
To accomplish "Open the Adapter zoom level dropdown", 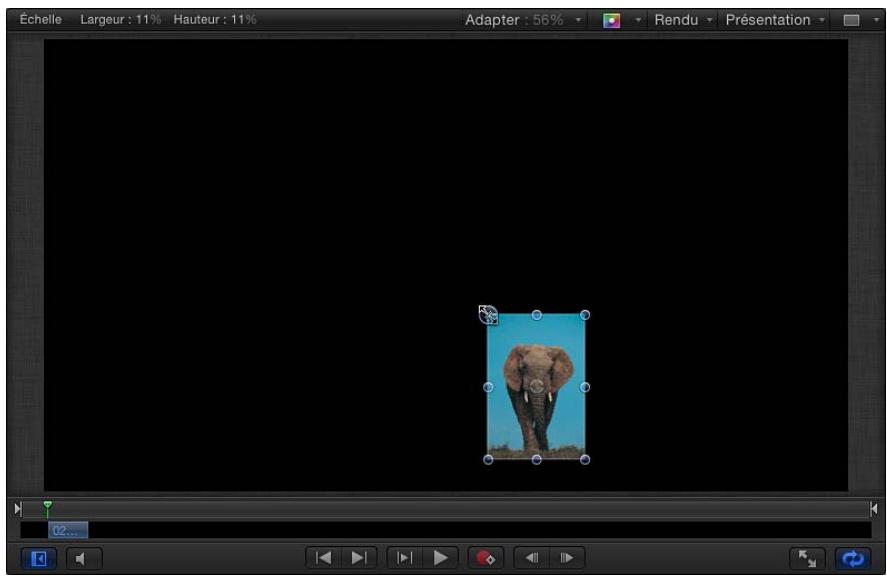I will (523, 20).
